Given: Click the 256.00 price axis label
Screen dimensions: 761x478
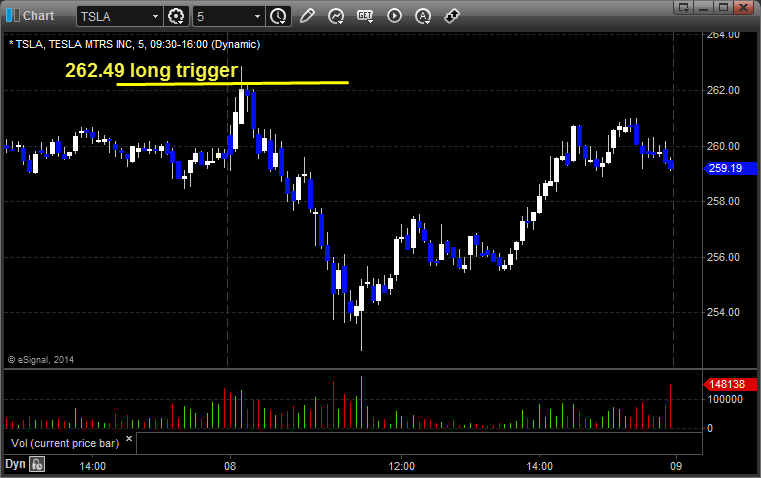Looking at the screenshot, I should [723, 257].
